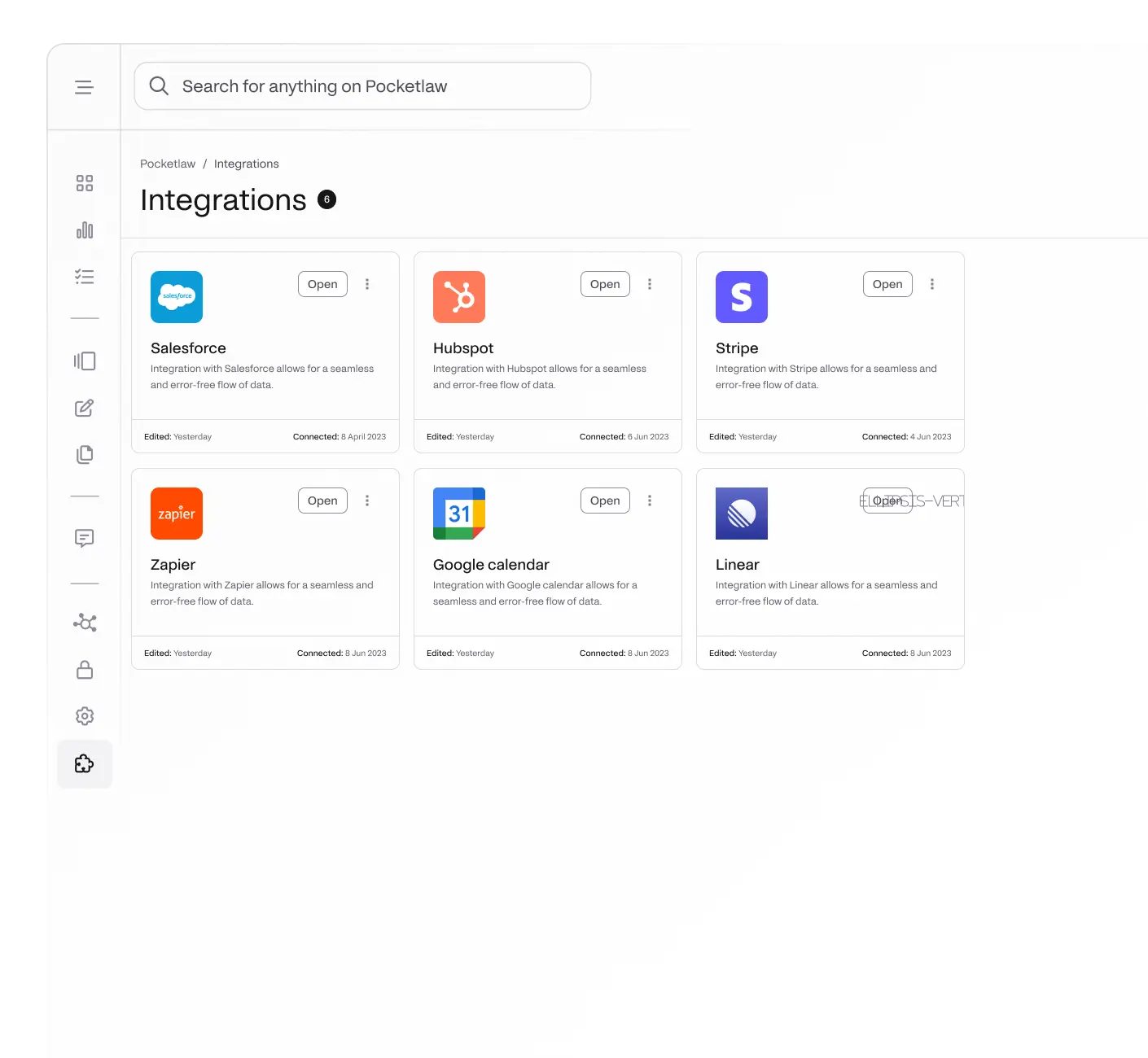Image resolution: width=1148 pixels, height=1058 pixels.
Task: Open the lock security icon in sidebar
Action: [x=85, y=670]
